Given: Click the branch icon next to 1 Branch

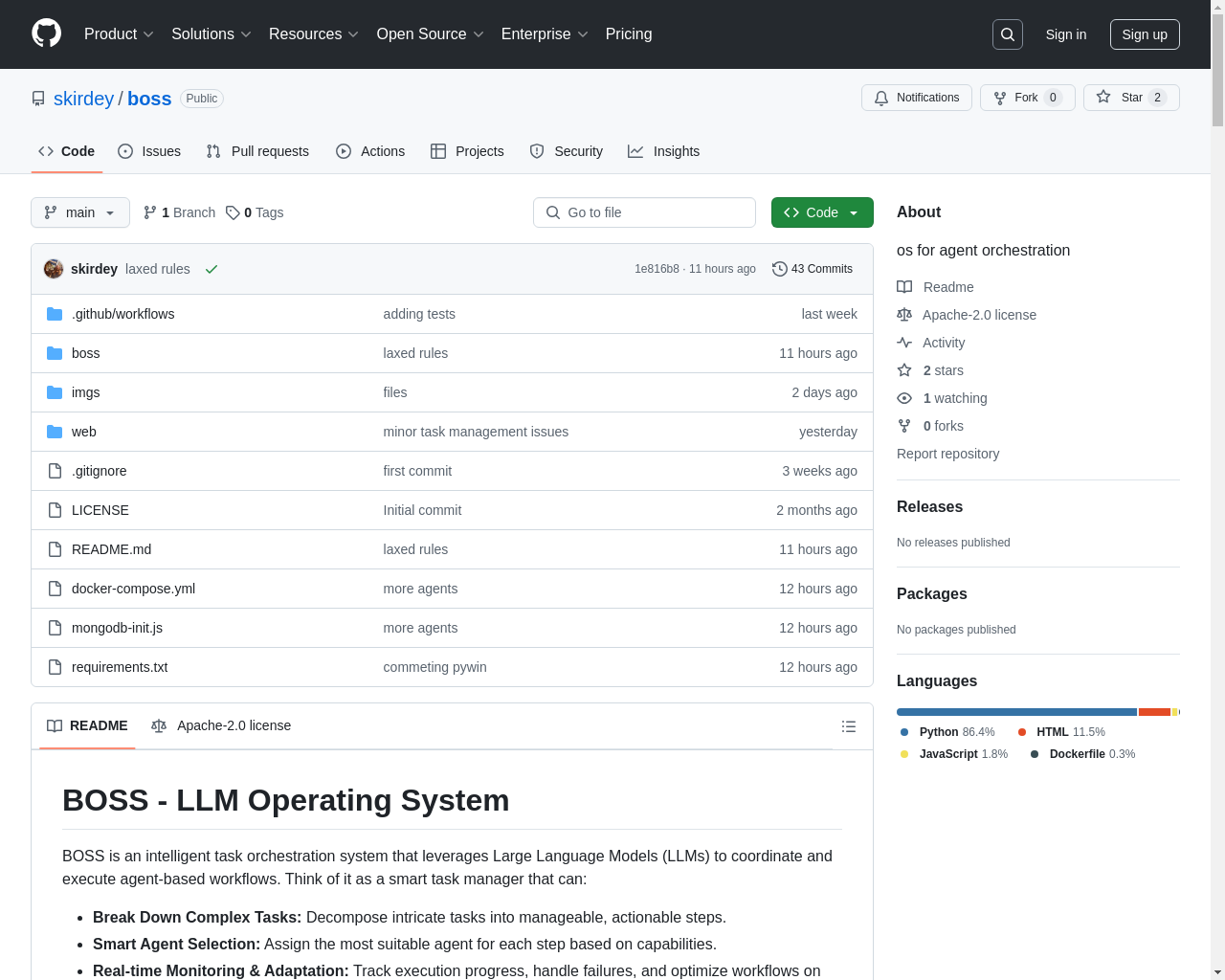Looking at the screenshot, I should [x=150, y=212].
